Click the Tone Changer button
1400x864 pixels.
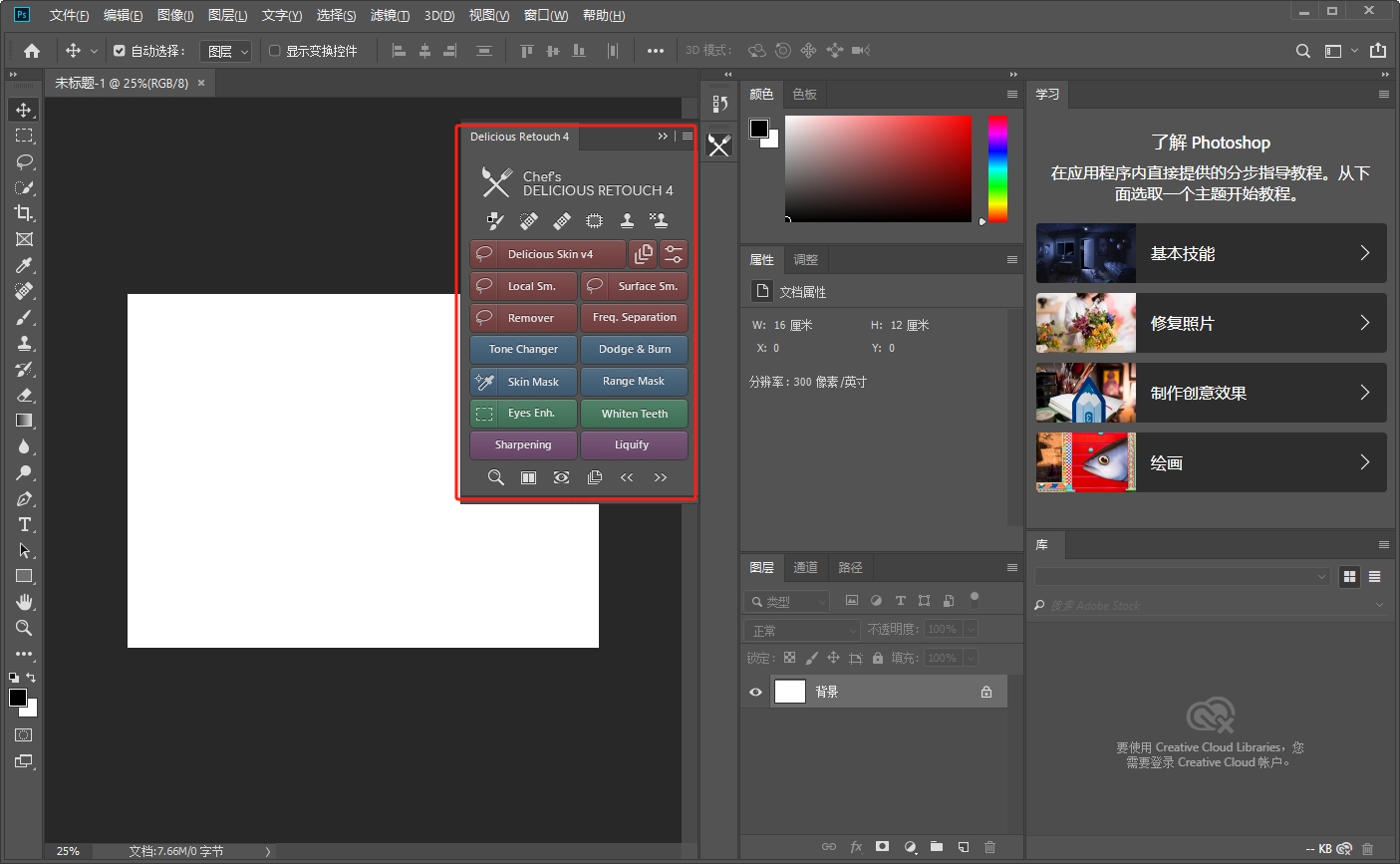click(x=523, y=350)
